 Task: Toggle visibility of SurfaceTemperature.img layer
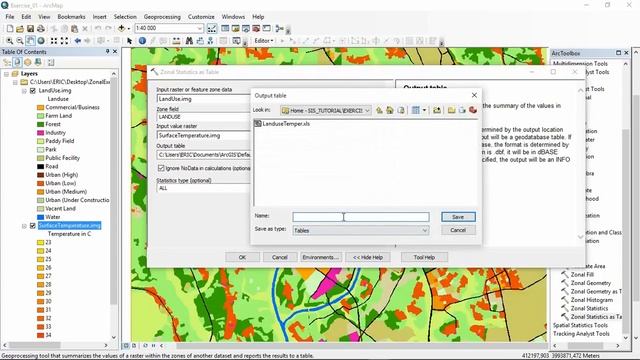point(33,226)
